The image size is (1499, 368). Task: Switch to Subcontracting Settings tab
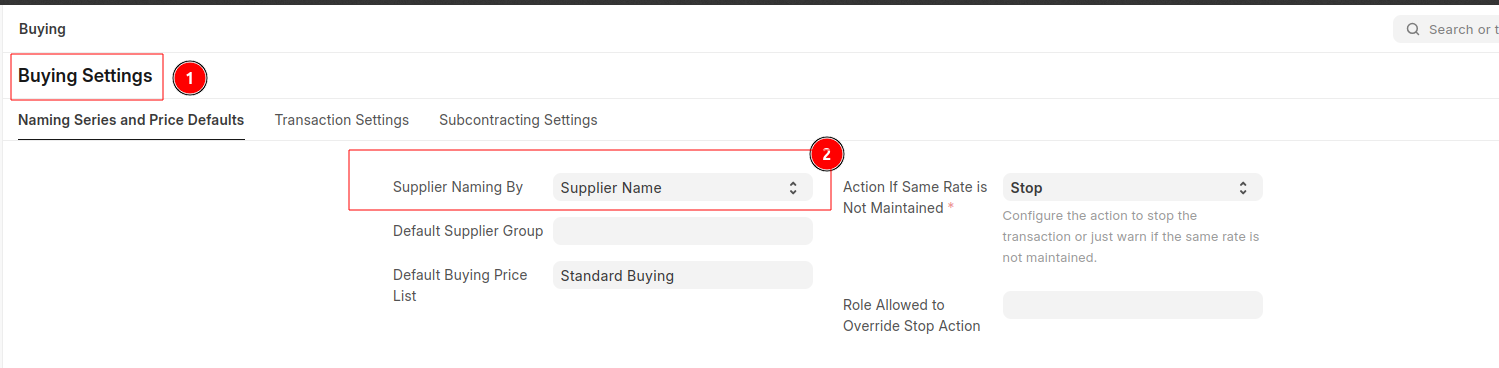coord(518,120)
